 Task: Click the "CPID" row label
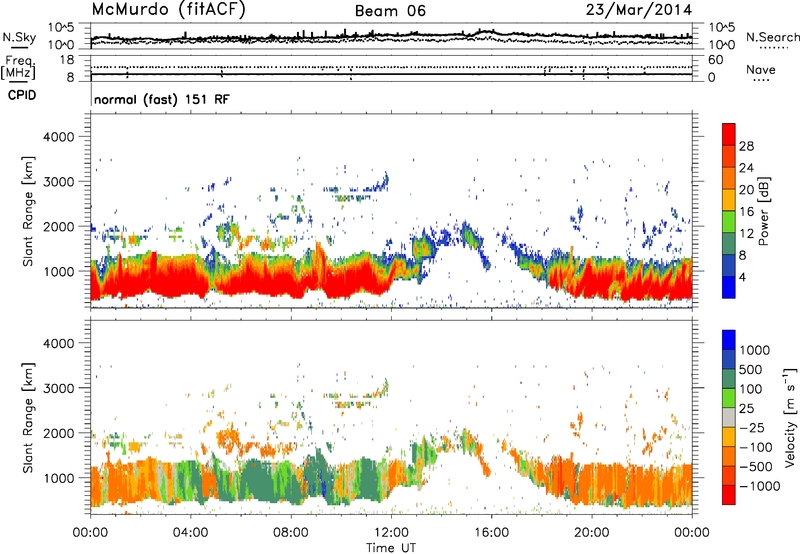point(22,95)
